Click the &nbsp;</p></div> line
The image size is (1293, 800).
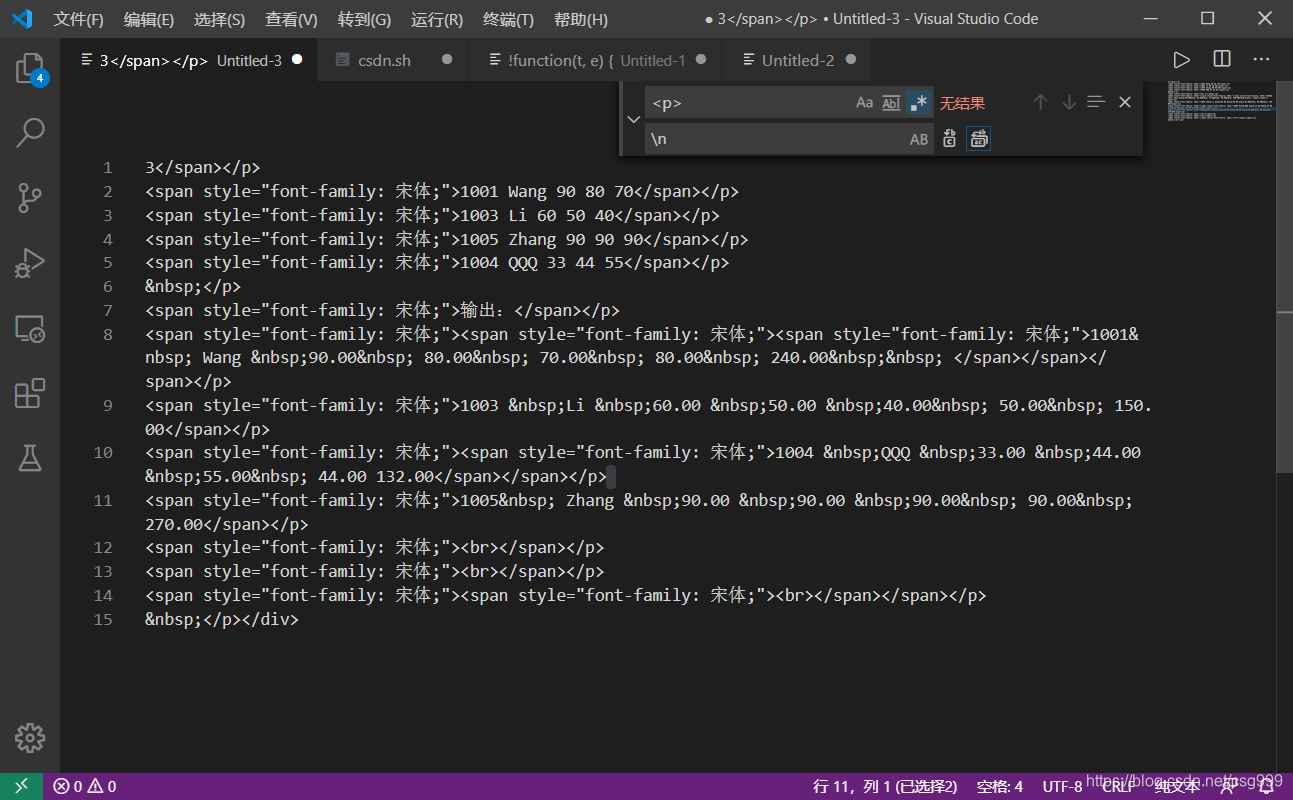click(222, 619)
